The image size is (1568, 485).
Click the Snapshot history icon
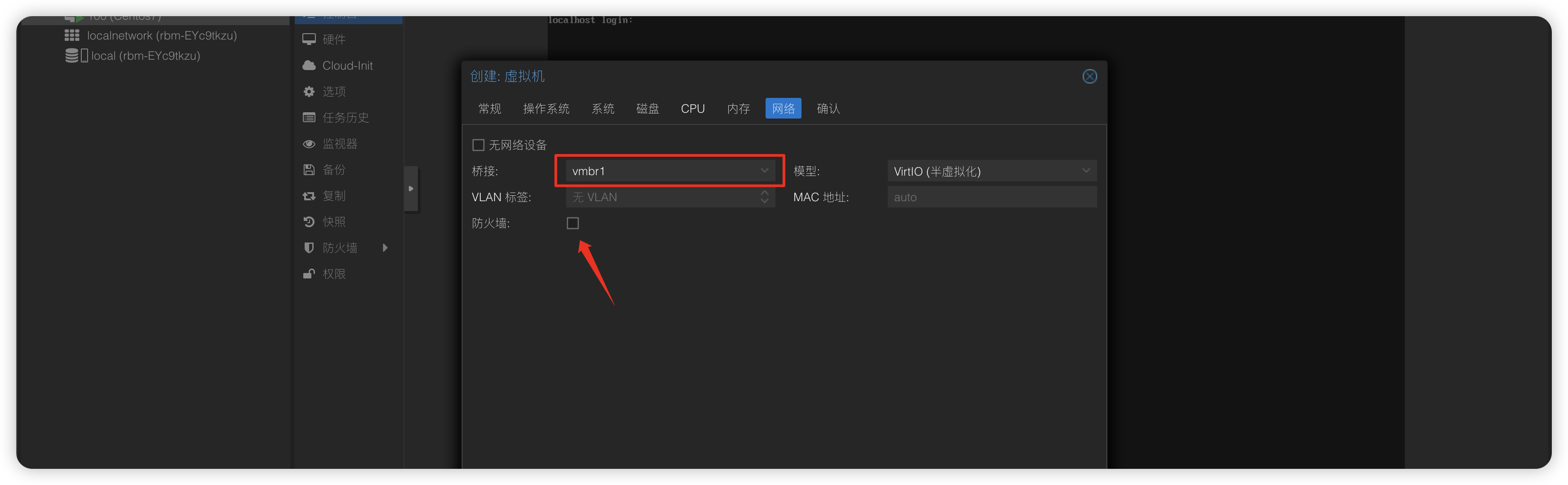tap(309, 221)
